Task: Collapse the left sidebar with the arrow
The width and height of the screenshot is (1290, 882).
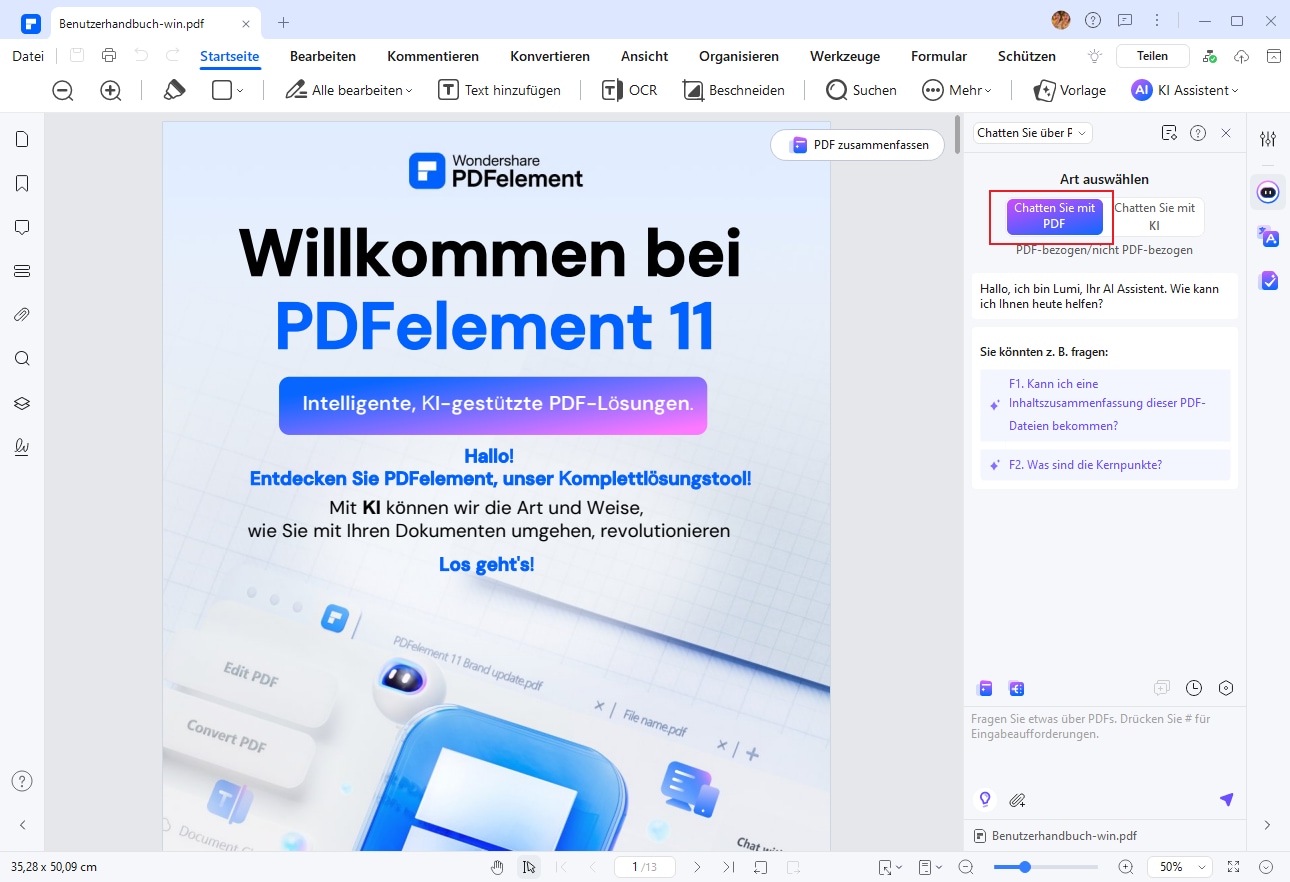Action: [22, 825]
